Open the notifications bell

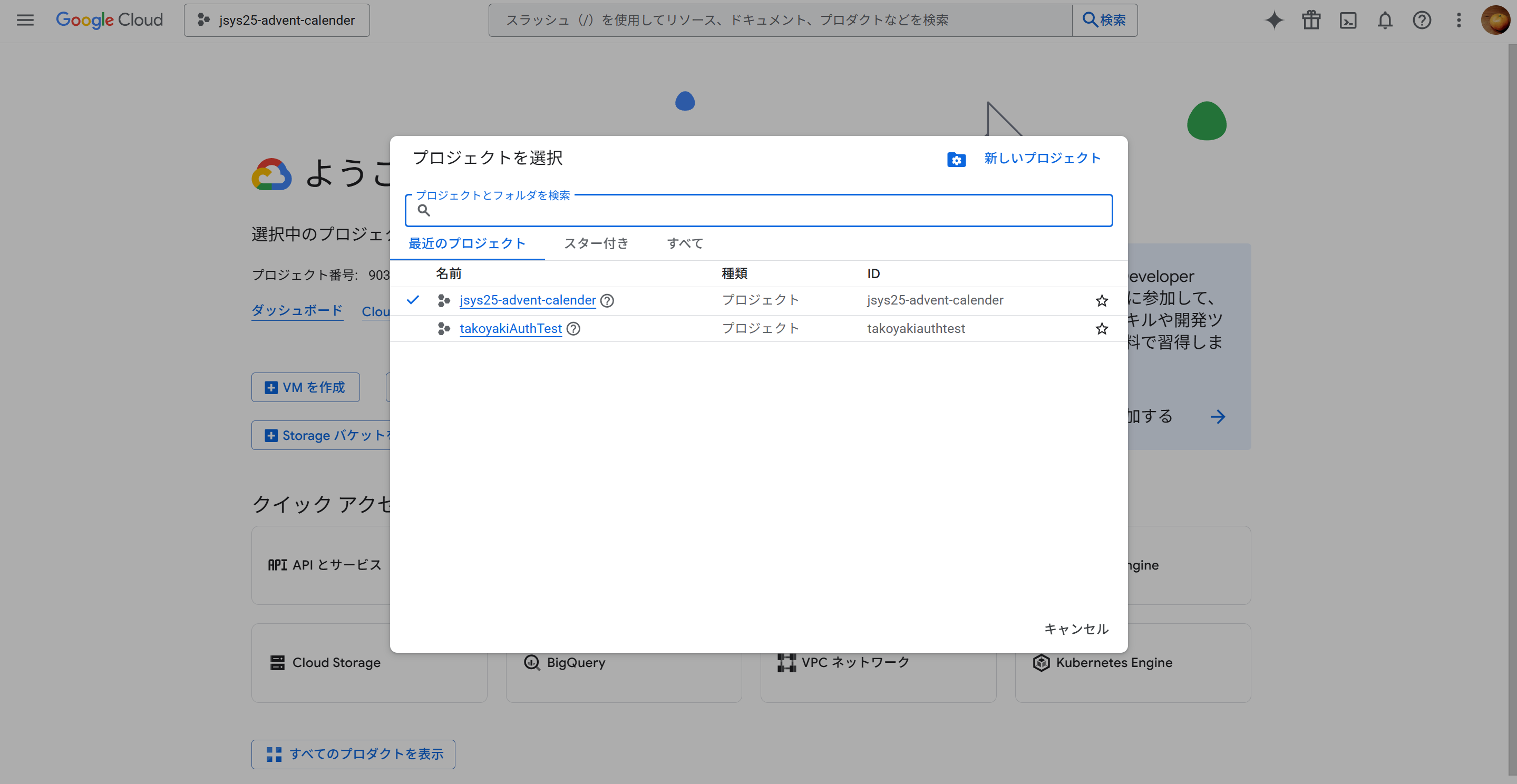tap(1385, 20)
